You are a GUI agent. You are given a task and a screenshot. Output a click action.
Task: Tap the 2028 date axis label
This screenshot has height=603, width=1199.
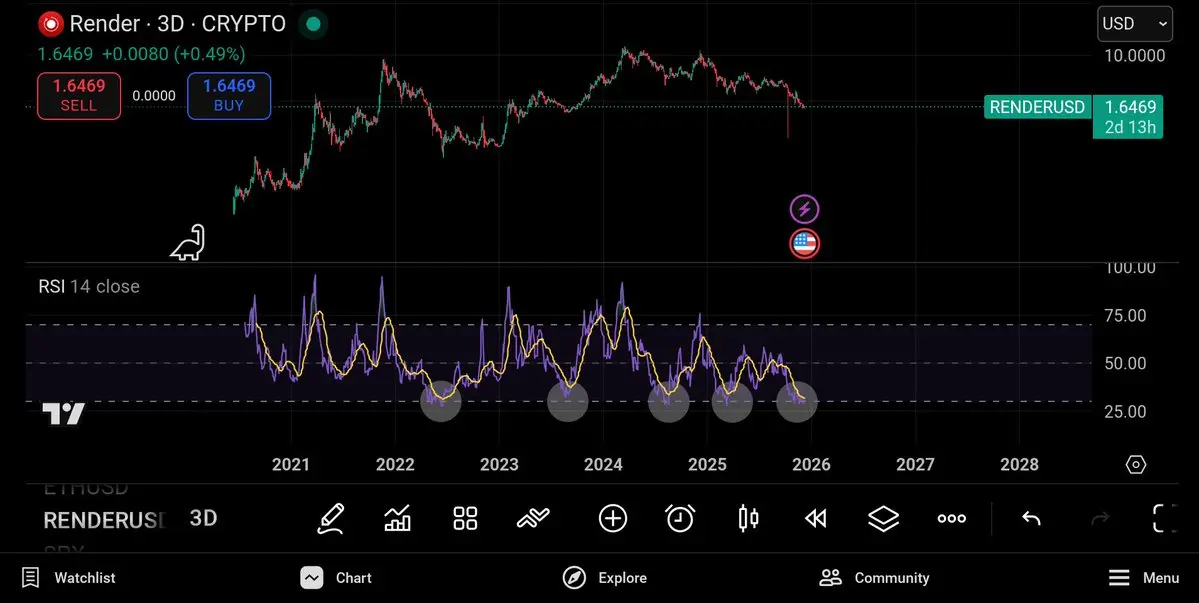1019,464
